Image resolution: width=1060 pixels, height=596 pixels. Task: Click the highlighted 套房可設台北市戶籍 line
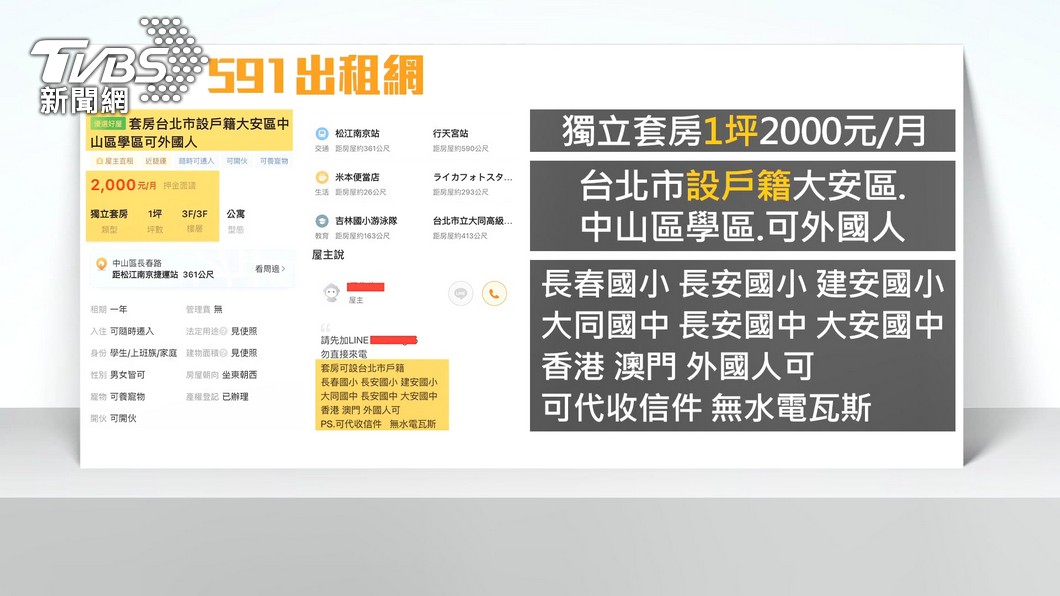click(362, 368)
